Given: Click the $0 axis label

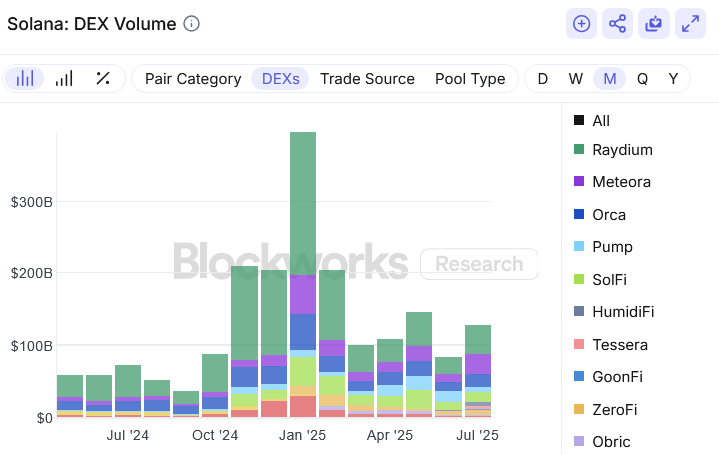Looking at the screenshot, I should click(x=44, y=418).
